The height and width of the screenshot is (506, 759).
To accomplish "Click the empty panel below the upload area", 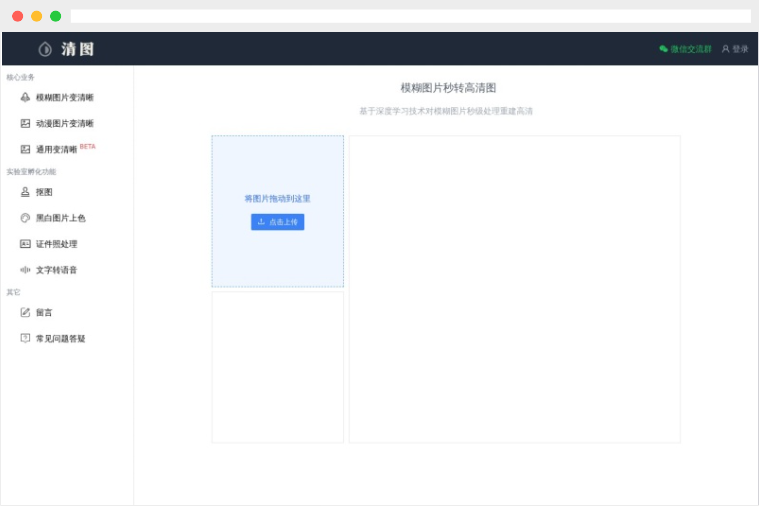I will click(277, 367).
